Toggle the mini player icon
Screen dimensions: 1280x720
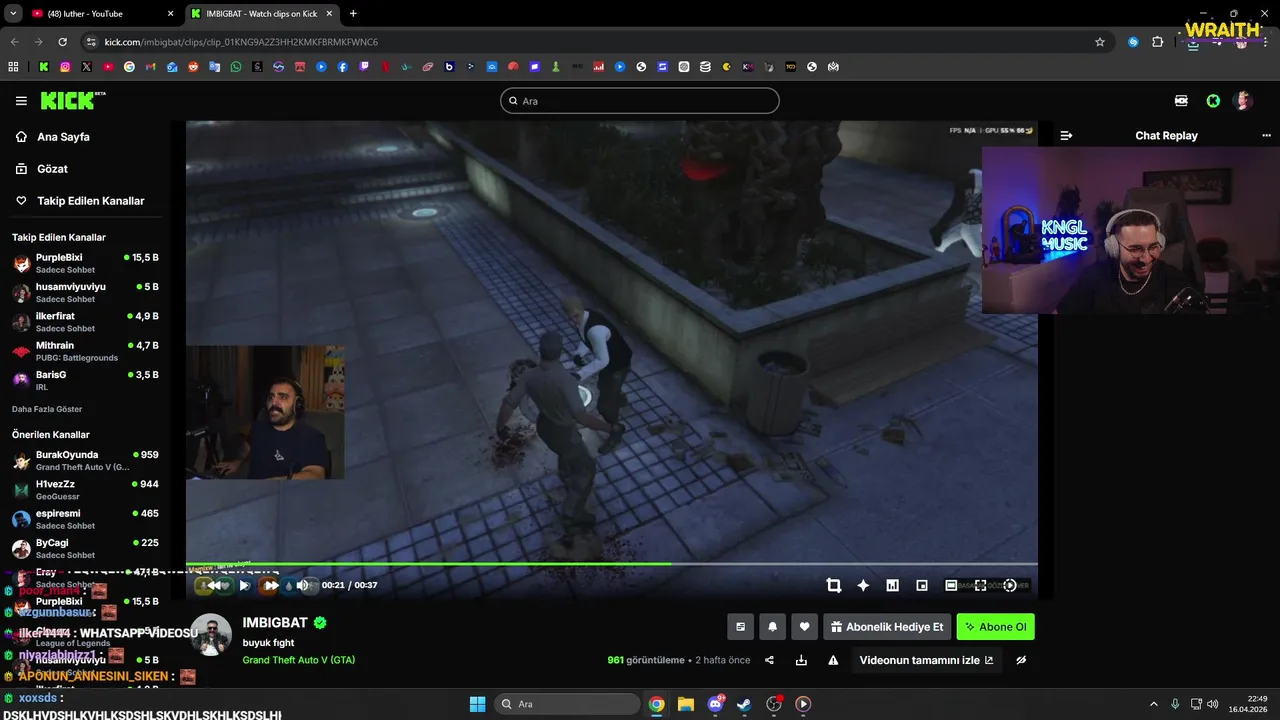tap(922, 586)
